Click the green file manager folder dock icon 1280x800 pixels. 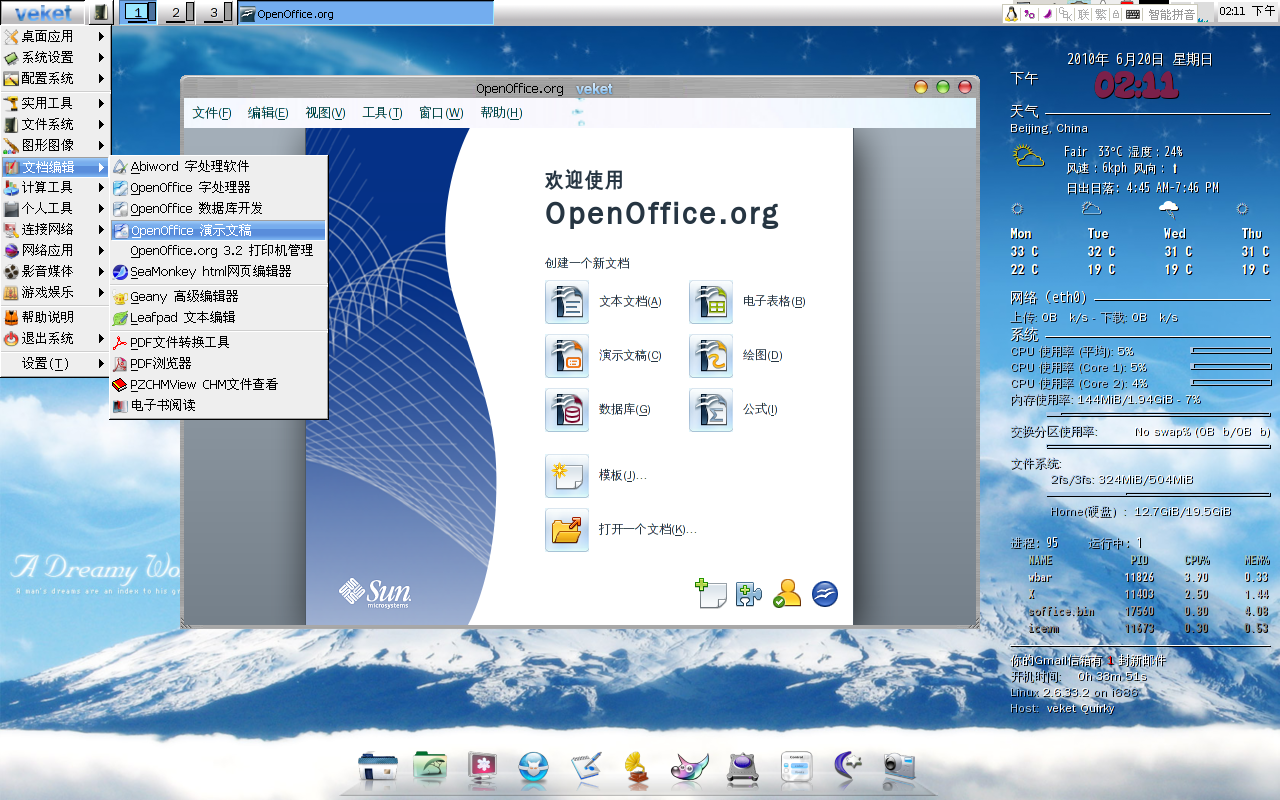430,767
